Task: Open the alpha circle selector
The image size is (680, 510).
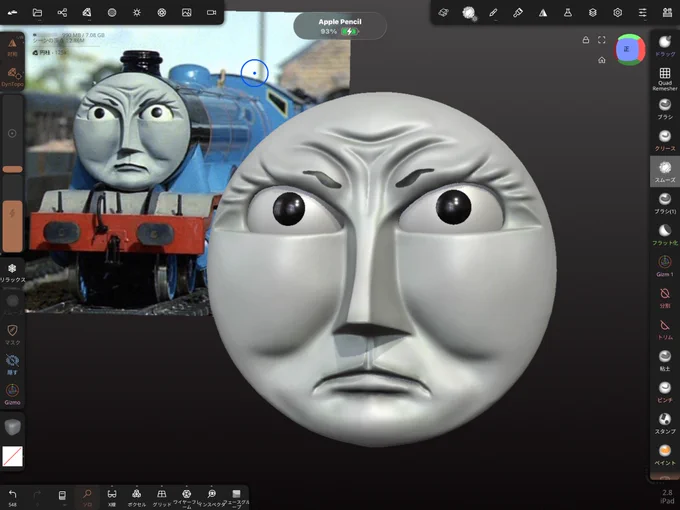Action: click(x=13, y=301)
